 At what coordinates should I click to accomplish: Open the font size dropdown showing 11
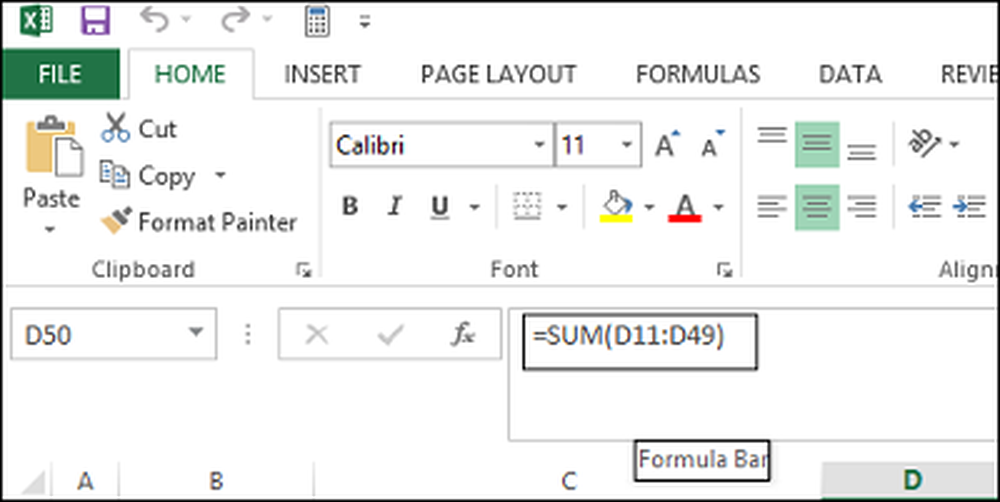point(627,146)
